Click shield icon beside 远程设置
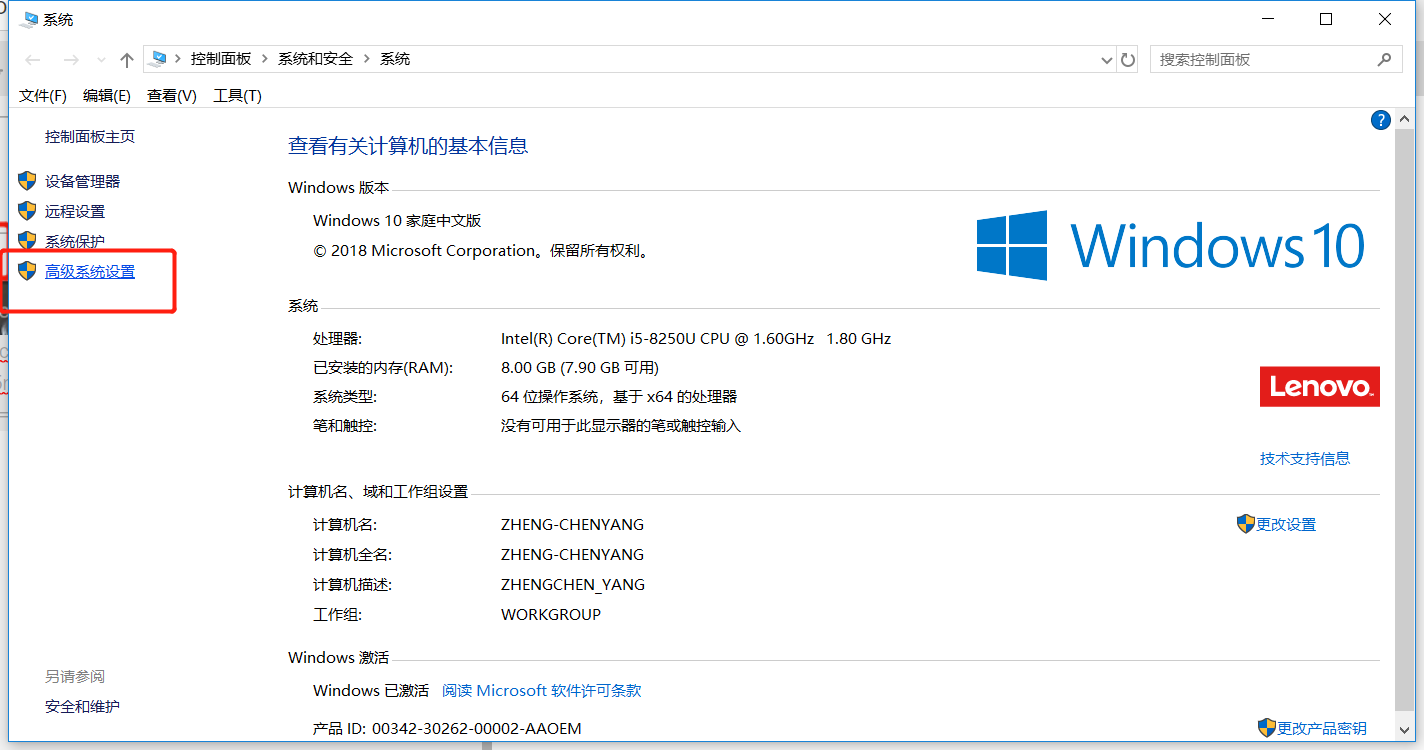 (x=27, y=211)
